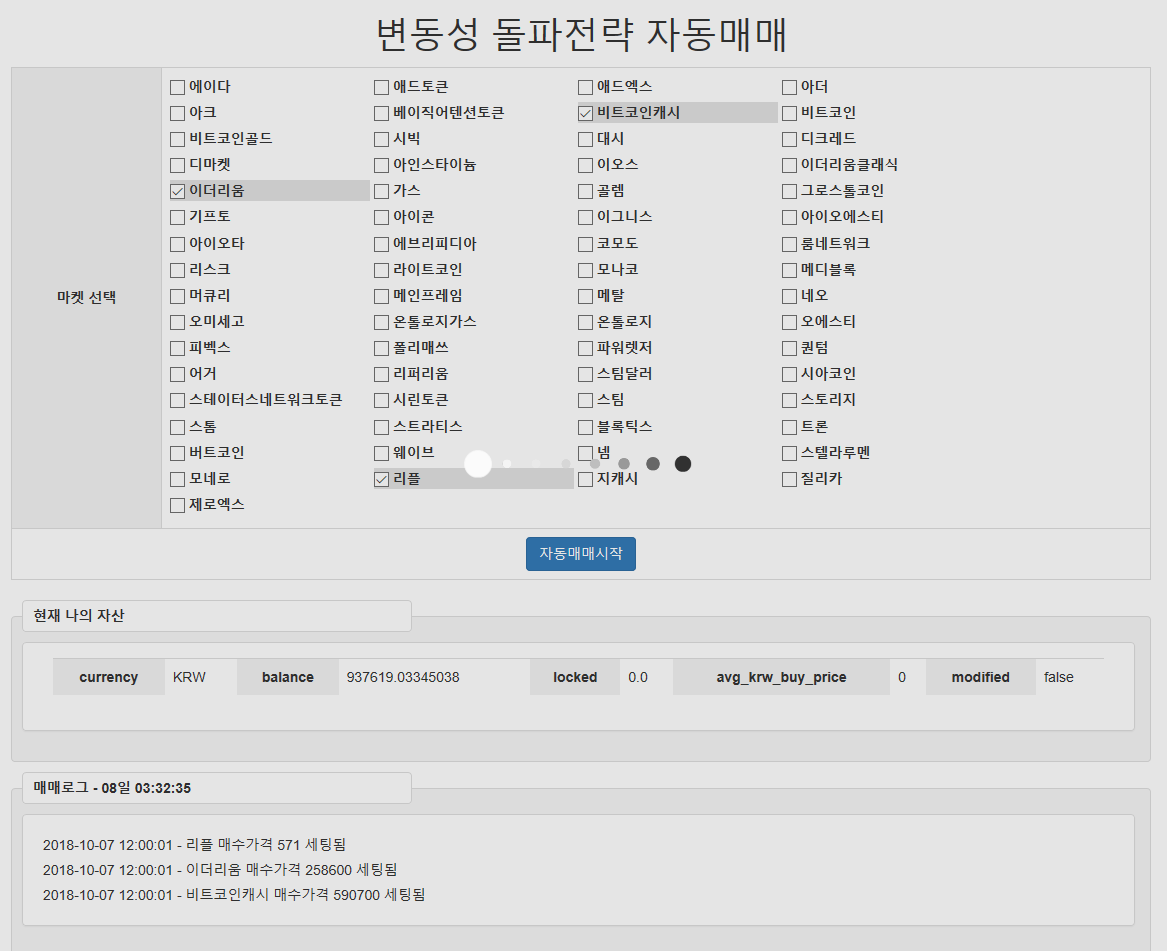The image size is (1167, 951).
Task: Click the 937619.03345038 balance value
Action: [x=403, y=677]
